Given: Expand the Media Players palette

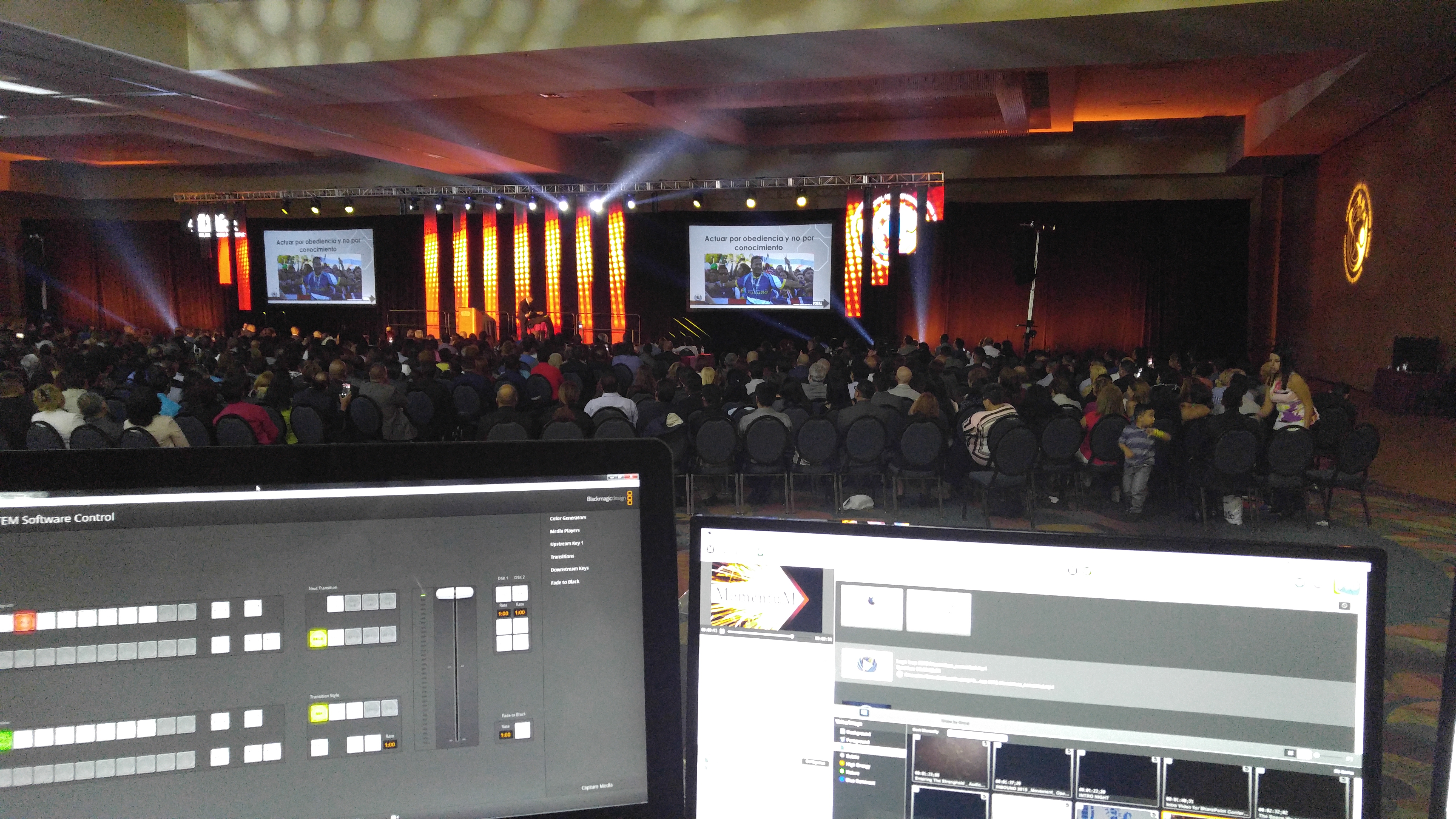Looking at the screenshot, I should pyautogui.click(x=565, y=531).
